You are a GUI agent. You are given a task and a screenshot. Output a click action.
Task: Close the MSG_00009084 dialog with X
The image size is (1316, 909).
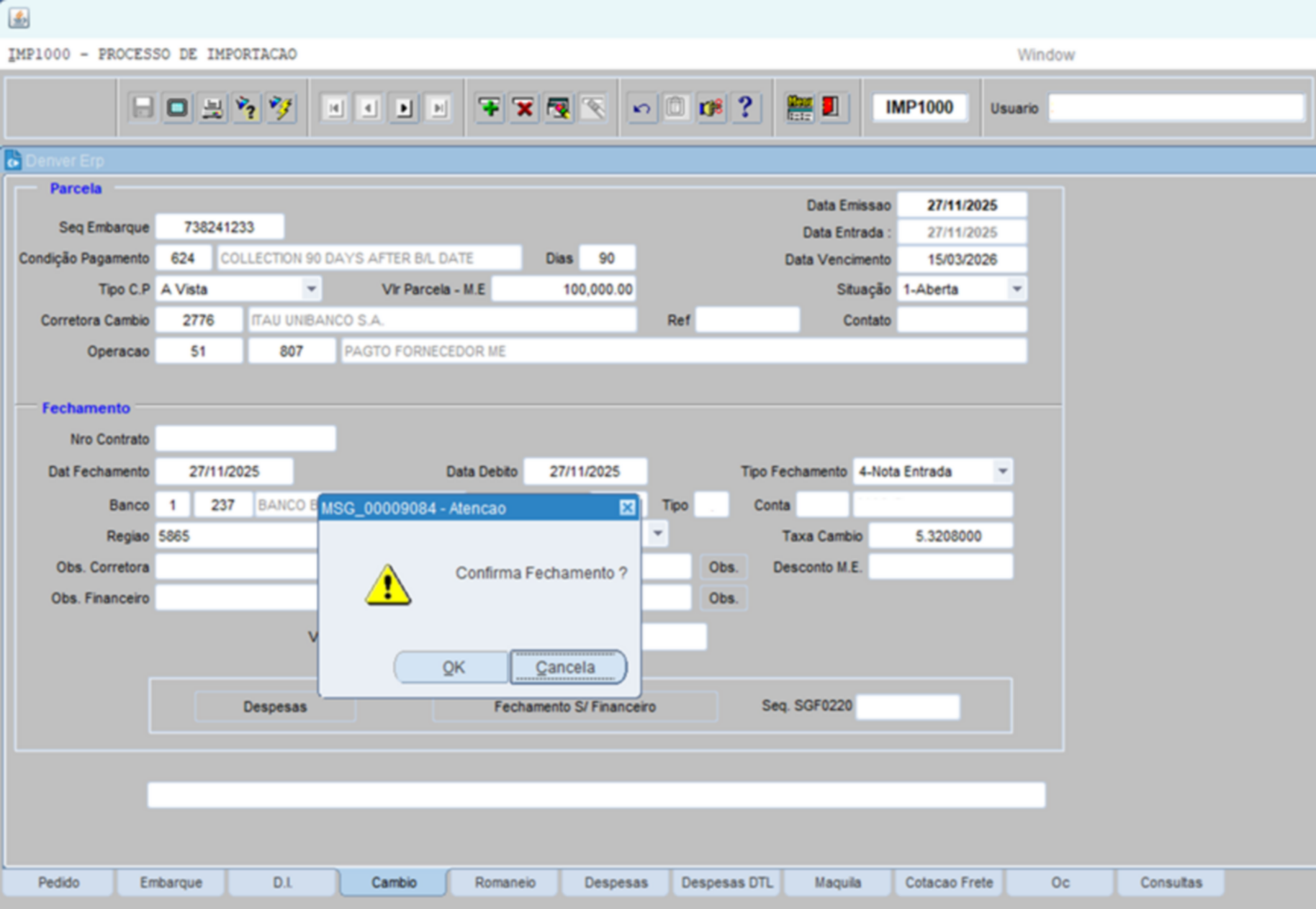coord(627,508)
